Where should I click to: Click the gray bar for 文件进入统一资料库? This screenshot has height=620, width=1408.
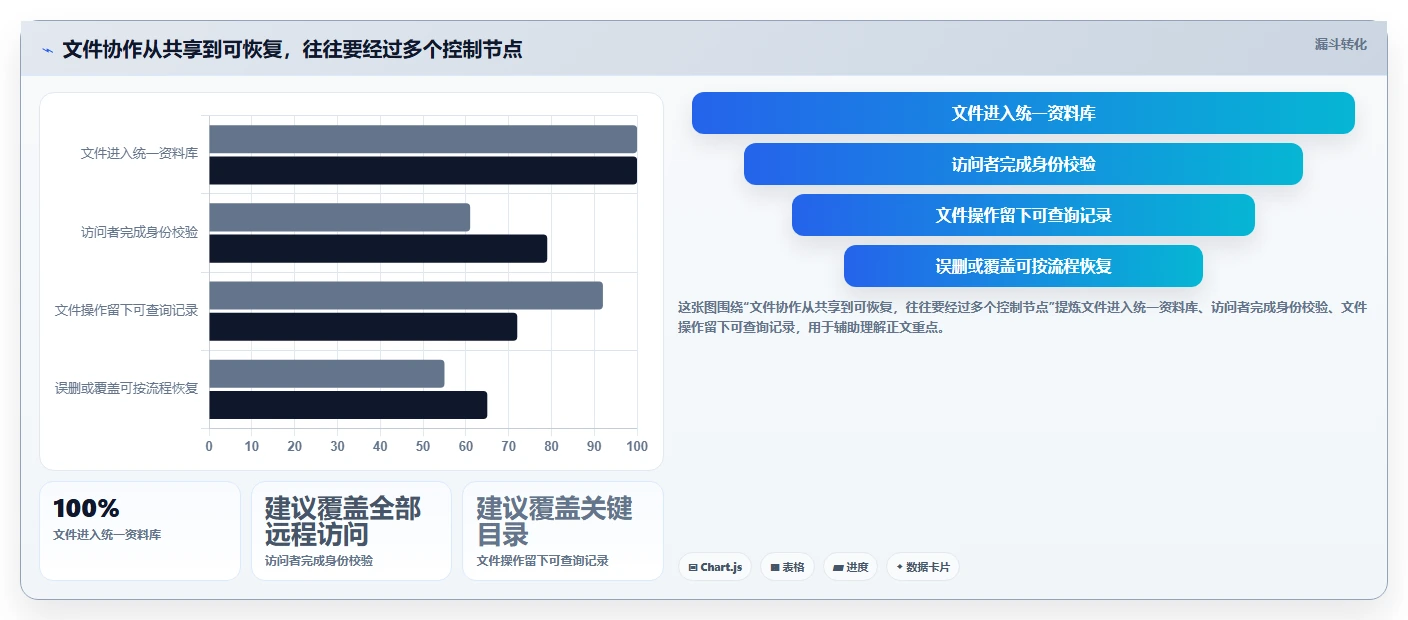pyautogui.click(x=423, y=139)
